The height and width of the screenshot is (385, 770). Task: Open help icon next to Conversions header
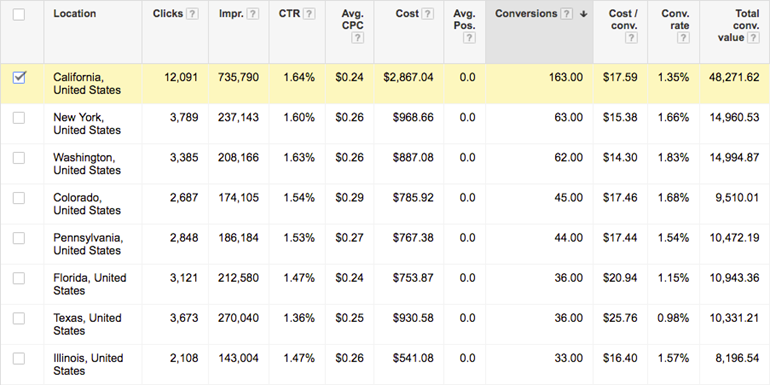point(567,14)
